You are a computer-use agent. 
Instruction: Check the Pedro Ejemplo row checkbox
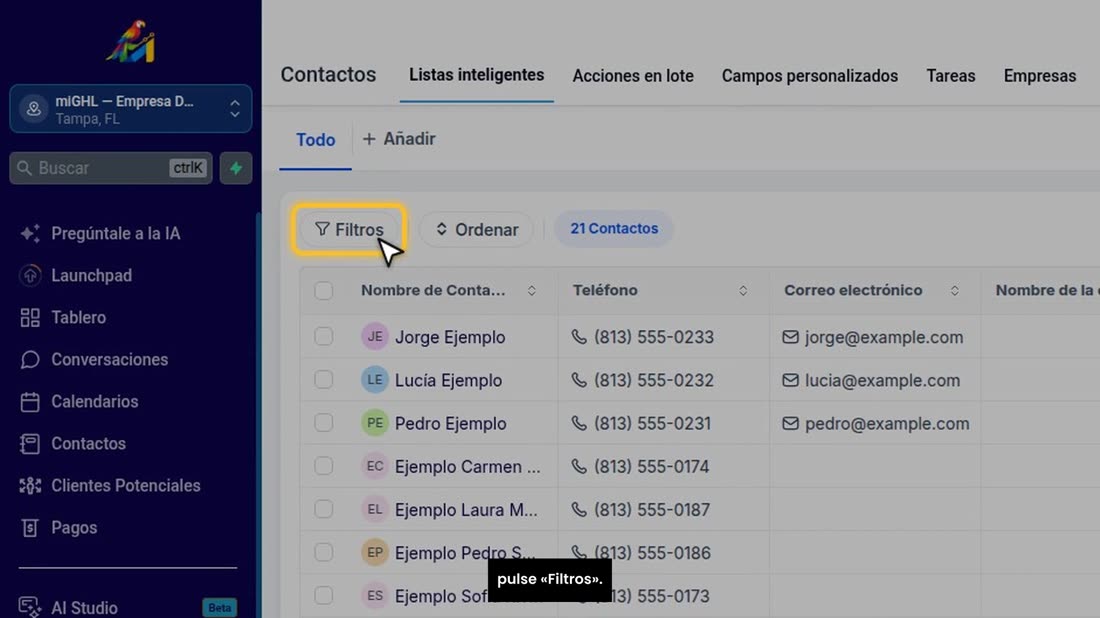point(323,423)
